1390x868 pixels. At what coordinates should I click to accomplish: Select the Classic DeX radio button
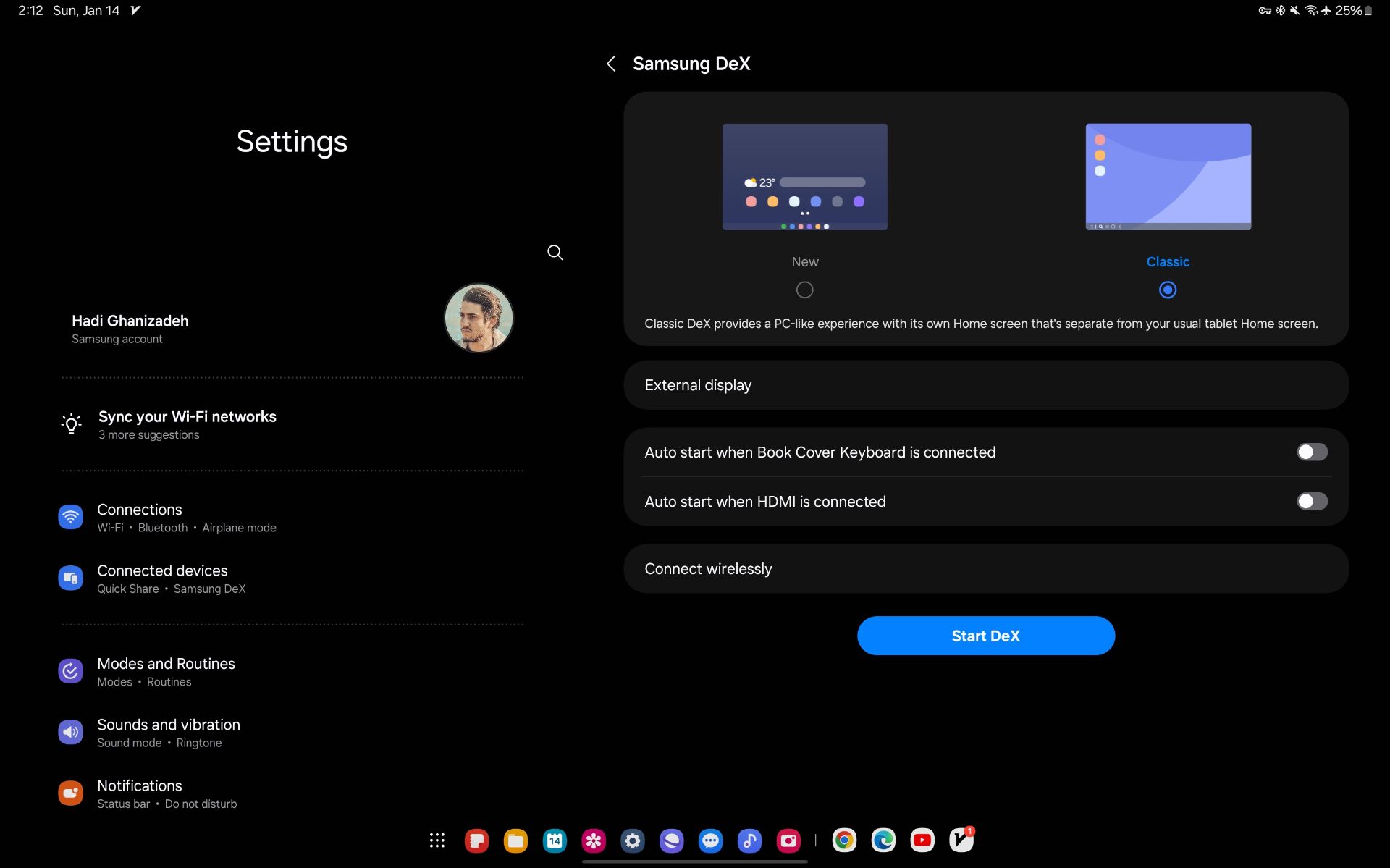(1167, 290)
